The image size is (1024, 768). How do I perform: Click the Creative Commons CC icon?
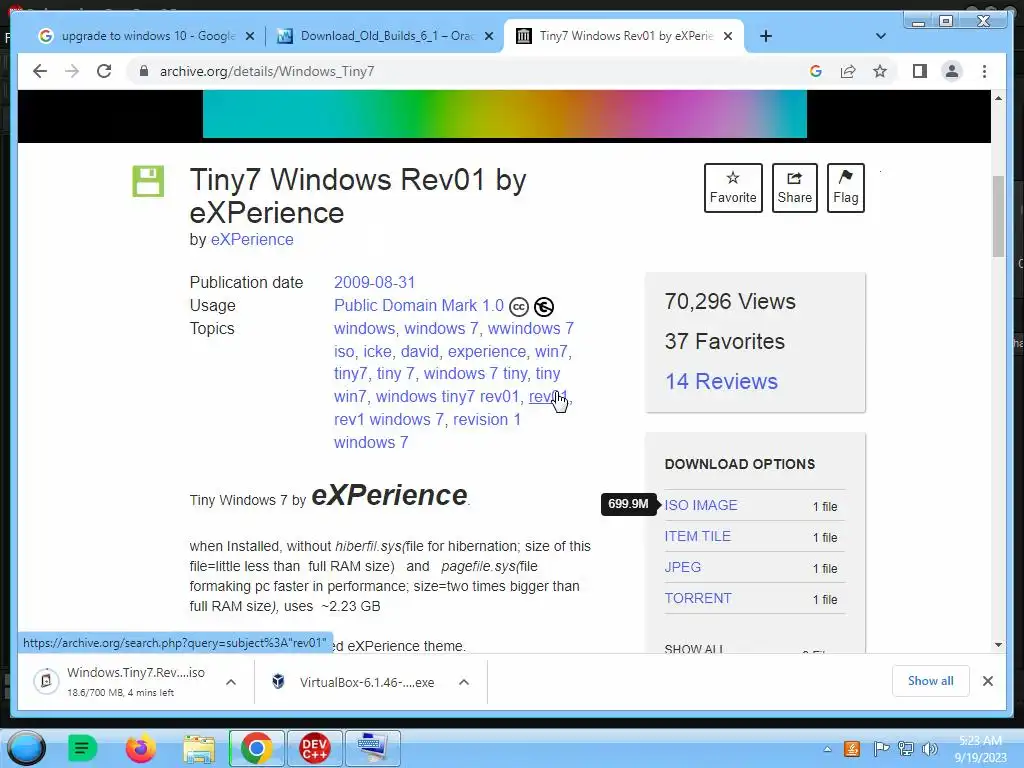click(x=519, y=306)
